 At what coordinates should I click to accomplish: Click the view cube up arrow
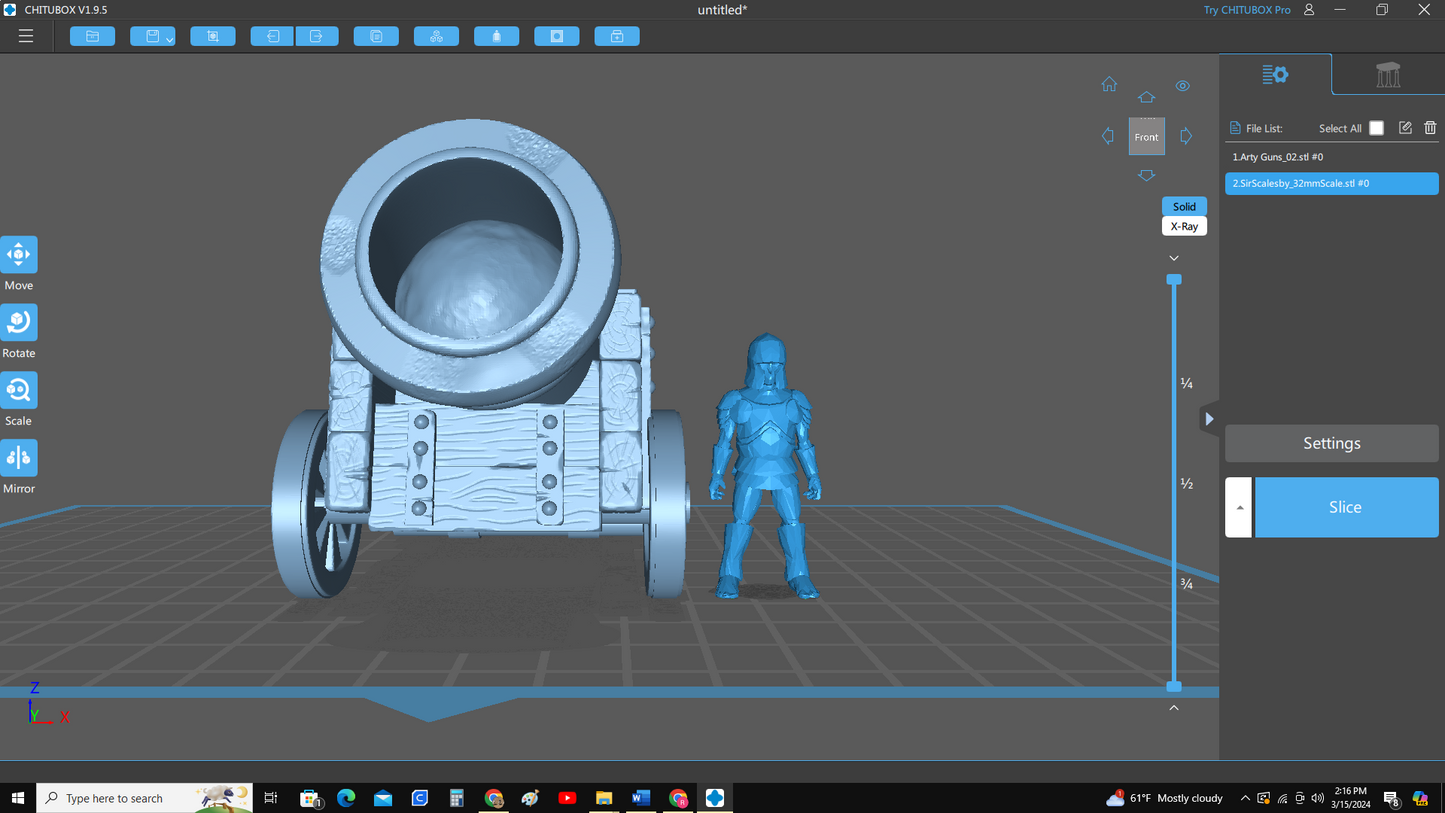[1146, 98]
